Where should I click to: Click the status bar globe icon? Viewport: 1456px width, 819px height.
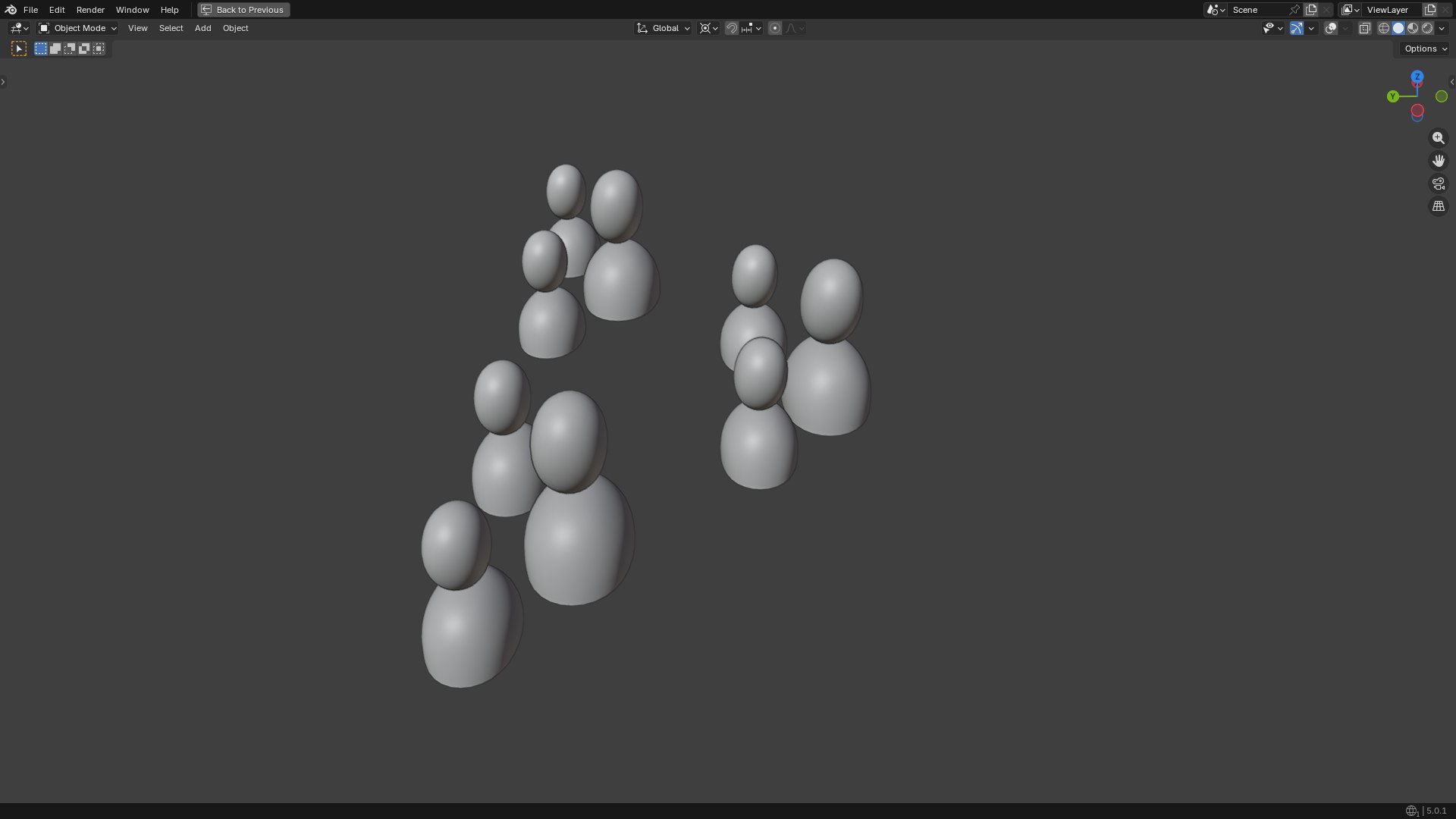[x=1412, y=811]
